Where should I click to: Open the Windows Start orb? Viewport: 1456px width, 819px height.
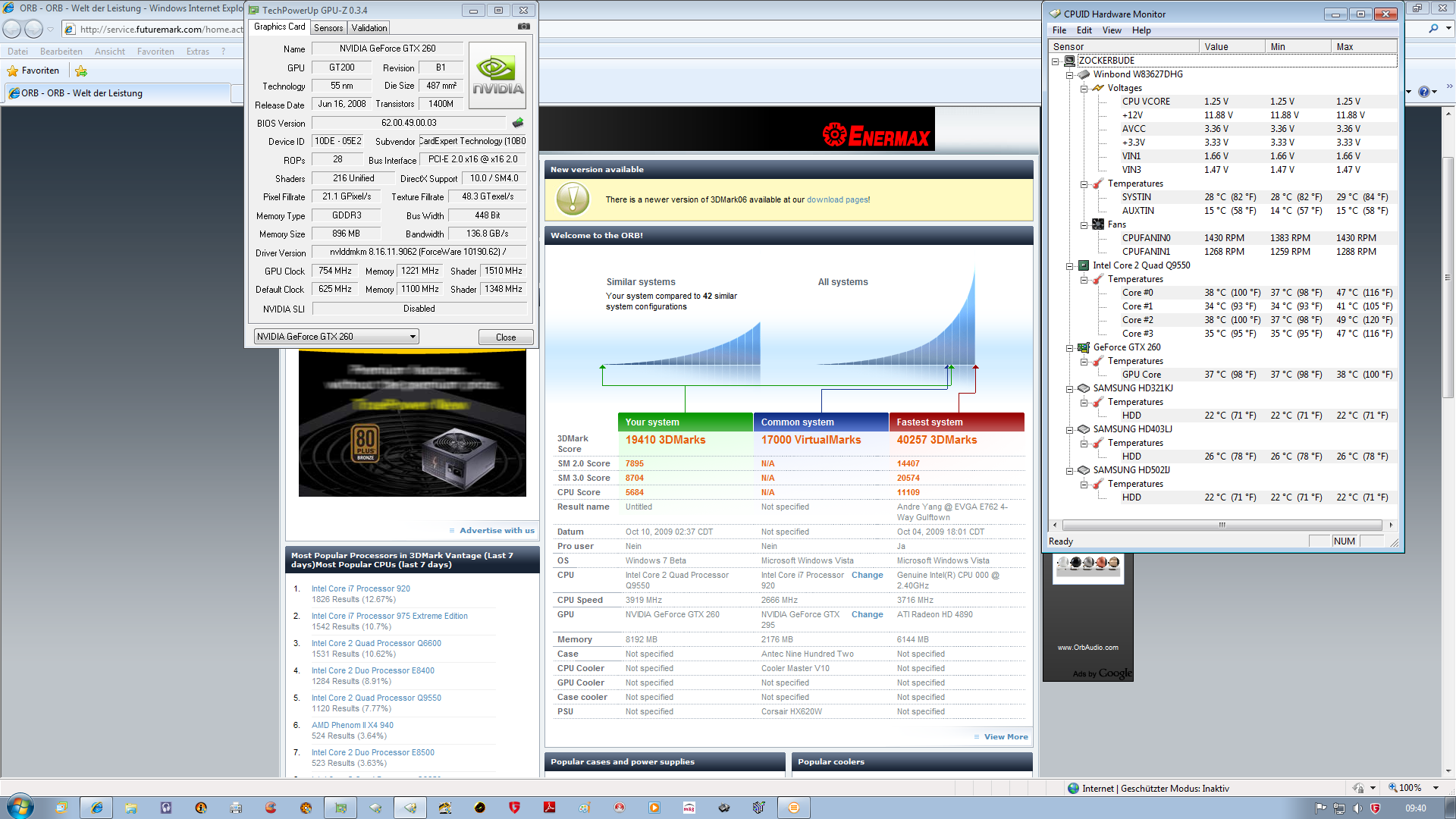(x=20, y=807)
